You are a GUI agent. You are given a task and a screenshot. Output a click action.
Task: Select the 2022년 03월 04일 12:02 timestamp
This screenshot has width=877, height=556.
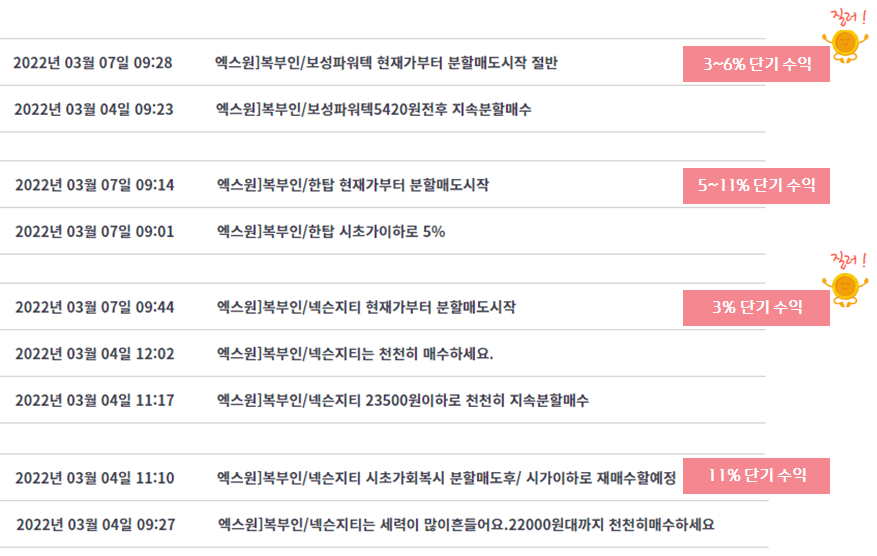95,354
